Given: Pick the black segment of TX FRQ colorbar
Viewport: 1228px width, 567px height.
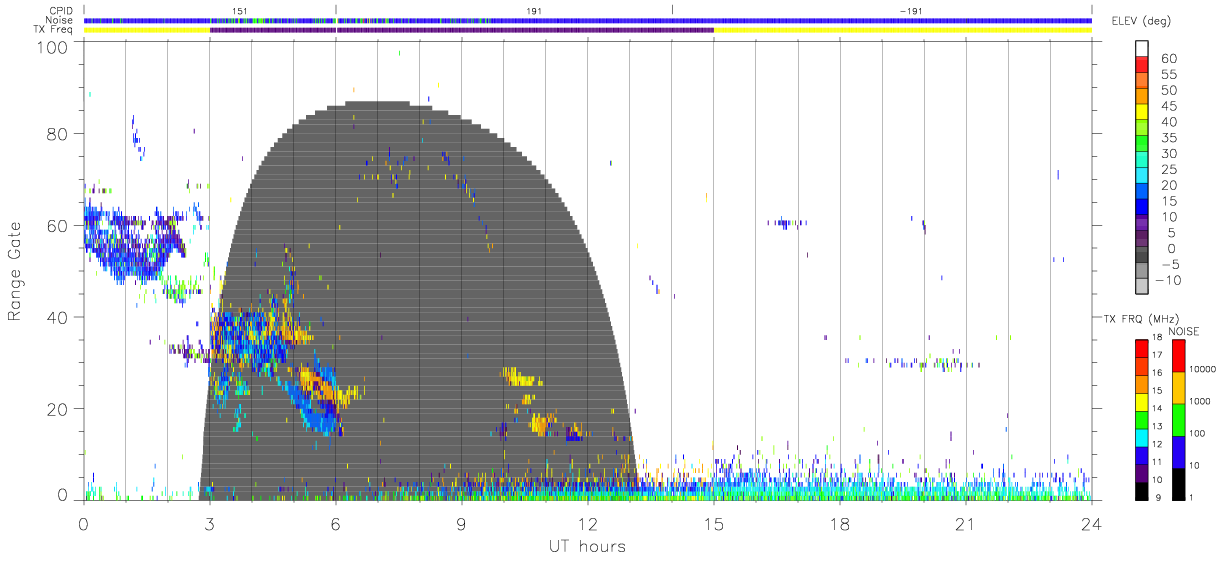Looking at the screenshot, I should [1142, 490].
